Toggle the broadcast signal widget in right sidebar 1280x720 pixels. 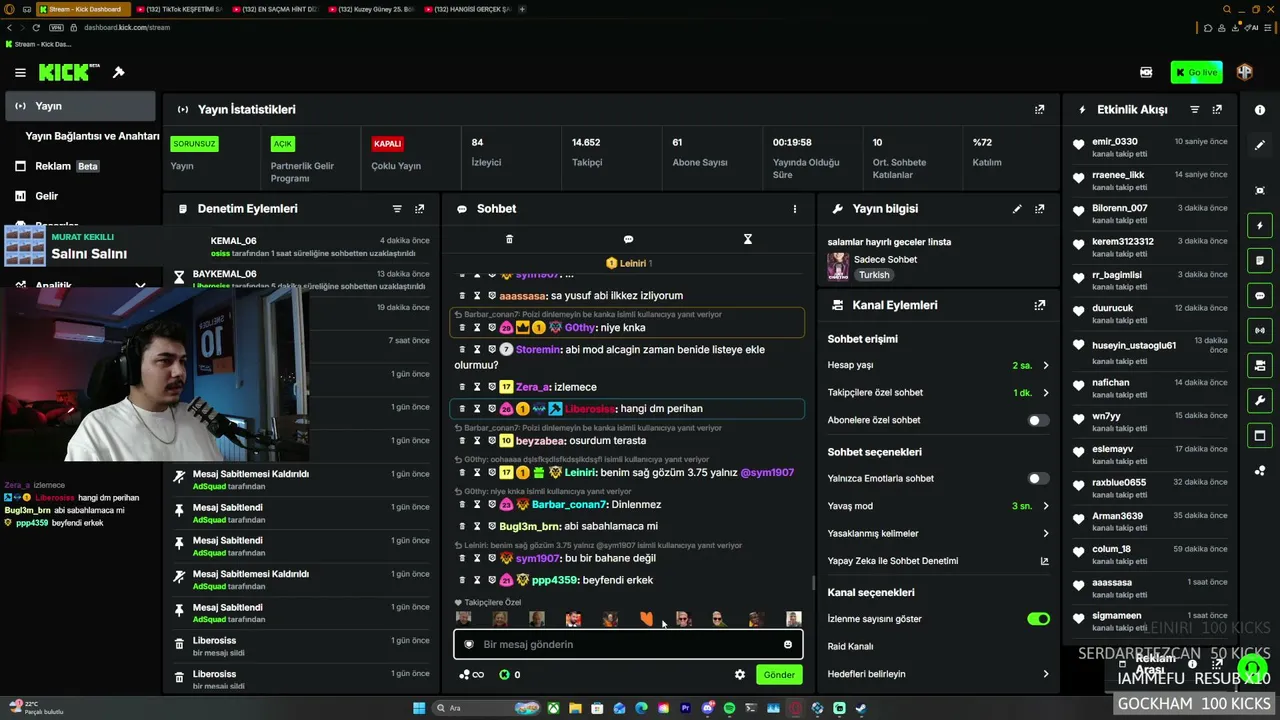coord(1260,330)
